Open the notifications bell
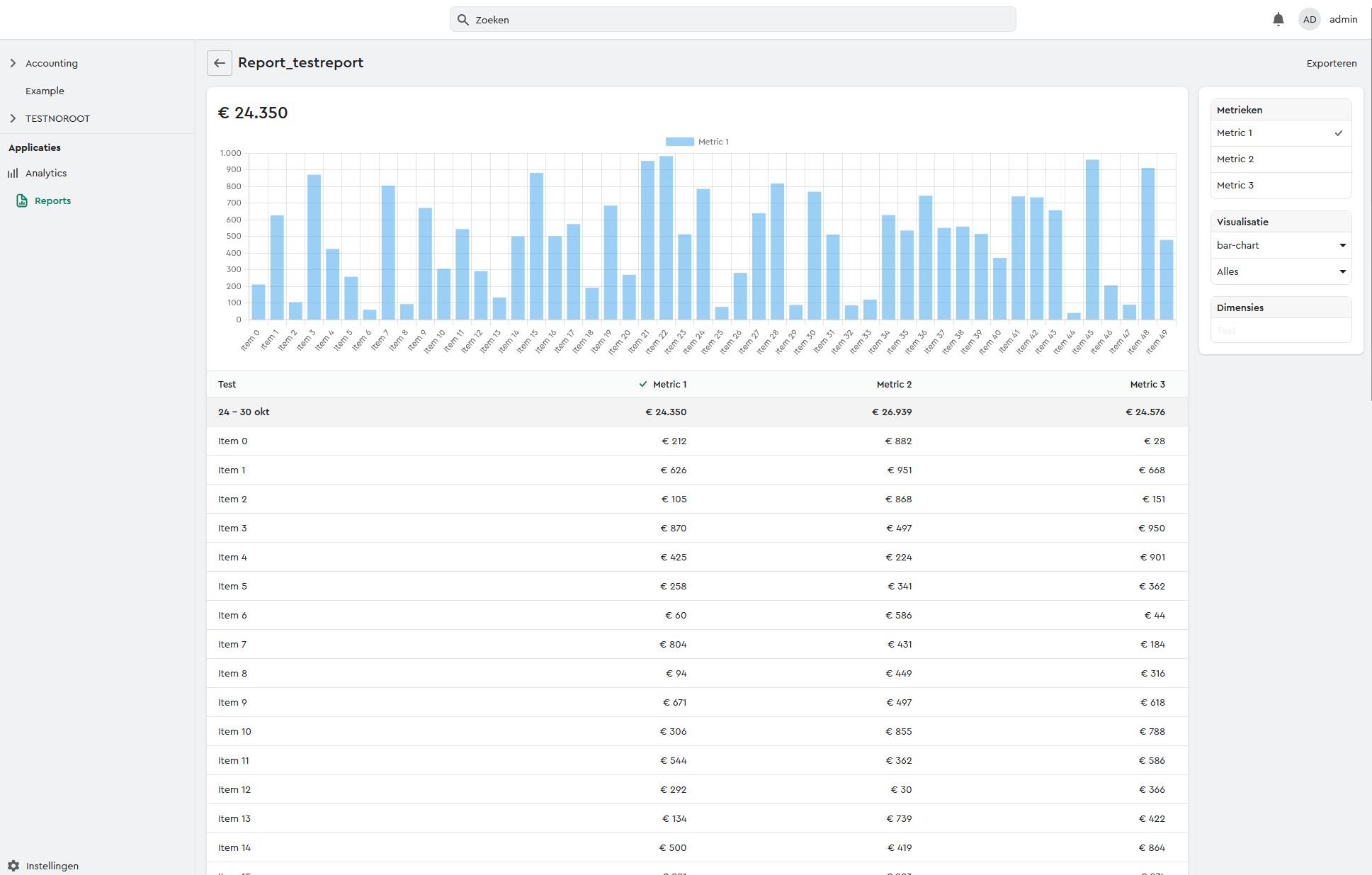1372x875 pixels. point(1278,19)
